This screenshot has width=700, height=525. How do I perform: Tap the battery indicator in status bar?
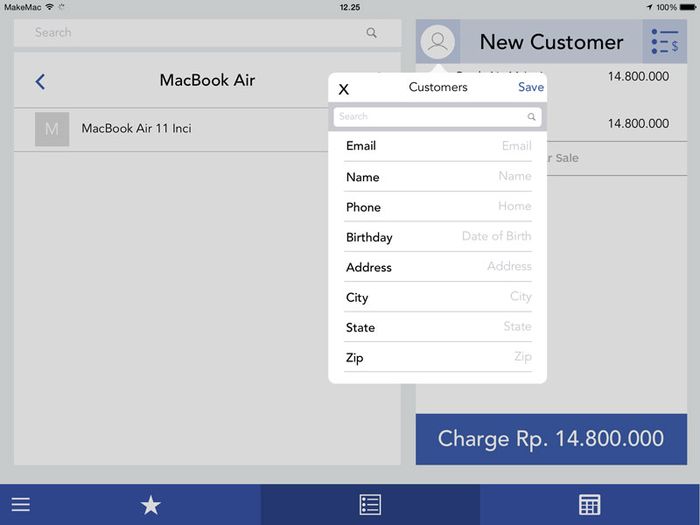click(x=688, y=7)
